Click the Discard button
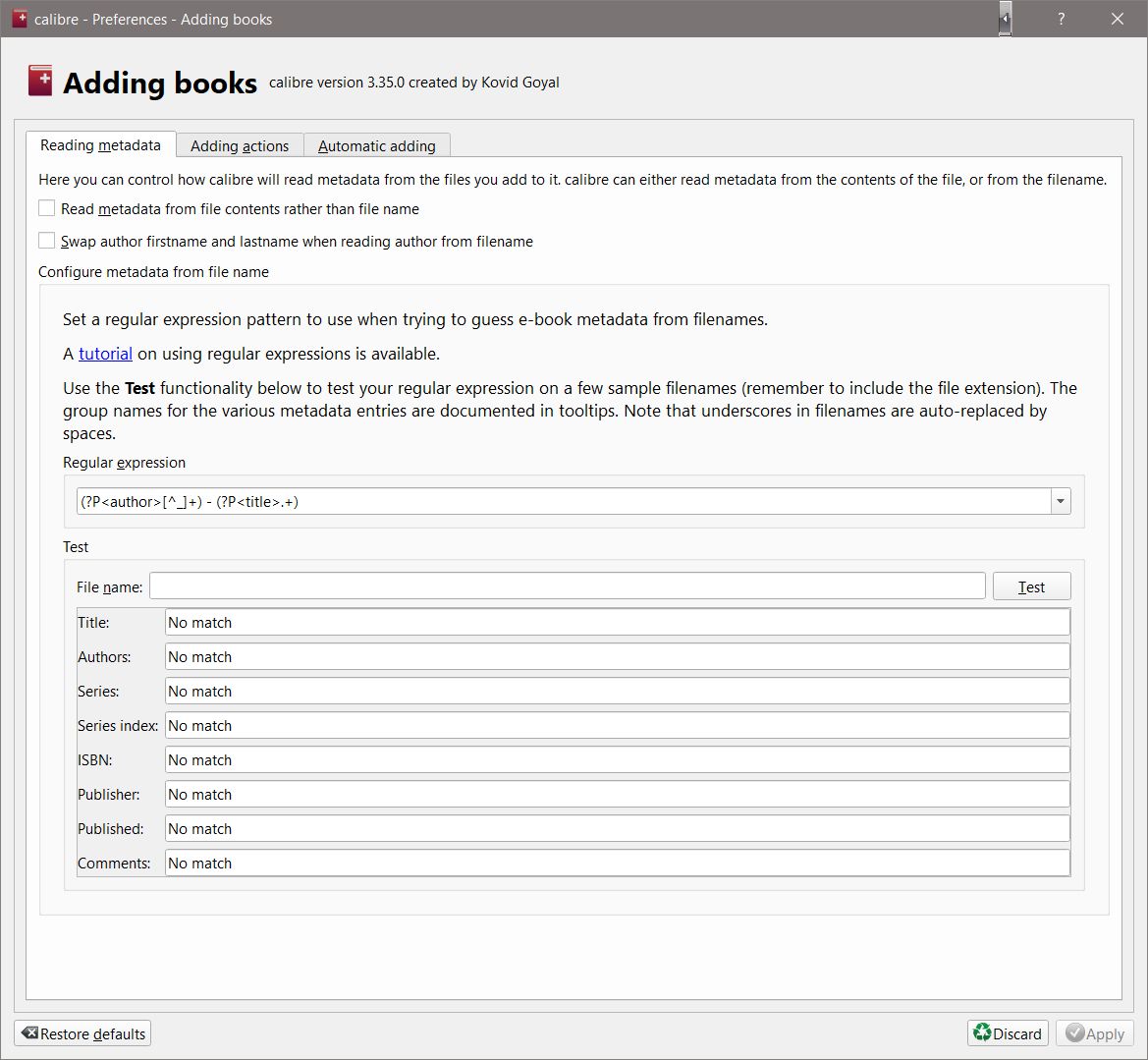1148x1060 pixels. point(1008,1033)
